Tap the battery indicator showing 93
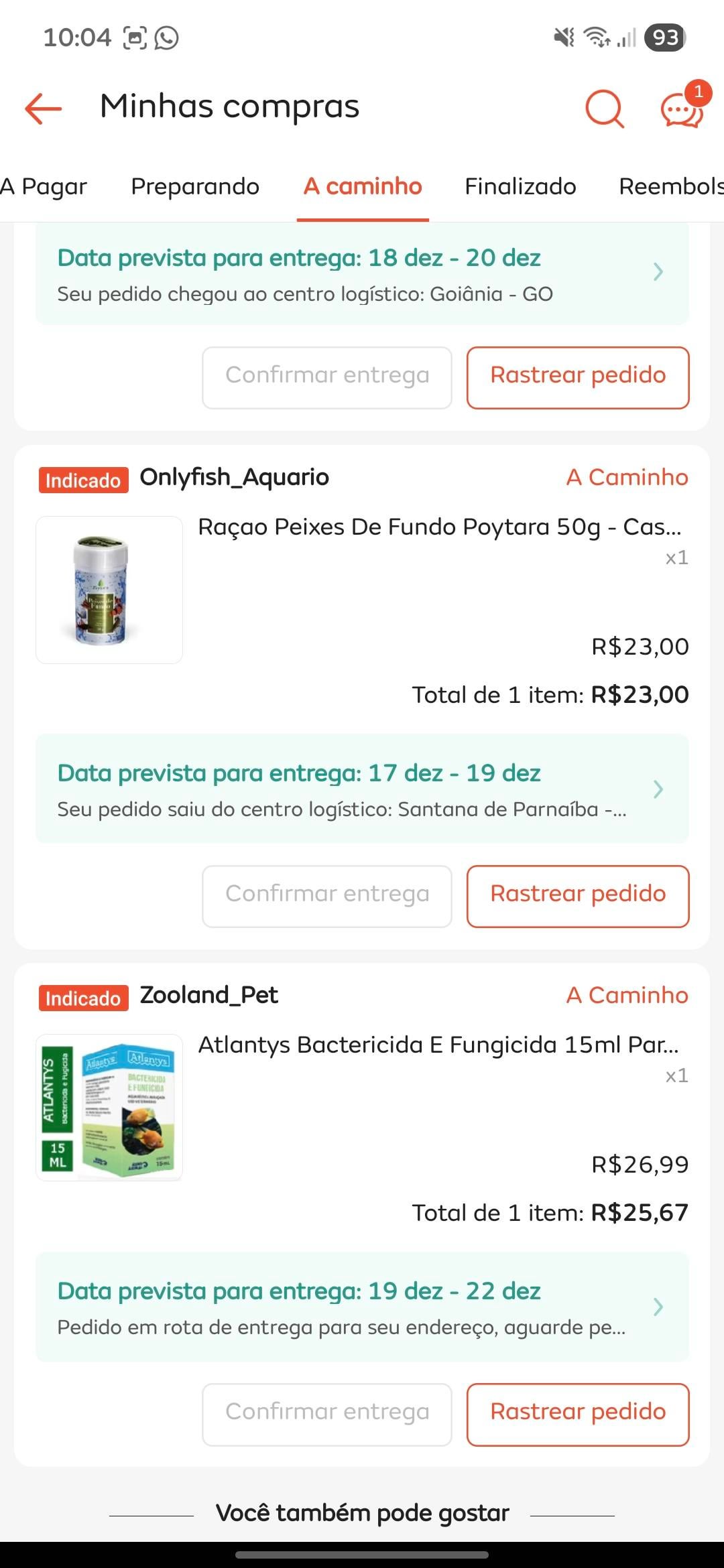Viewport: 724px width, 1568px height. (664, 38)
